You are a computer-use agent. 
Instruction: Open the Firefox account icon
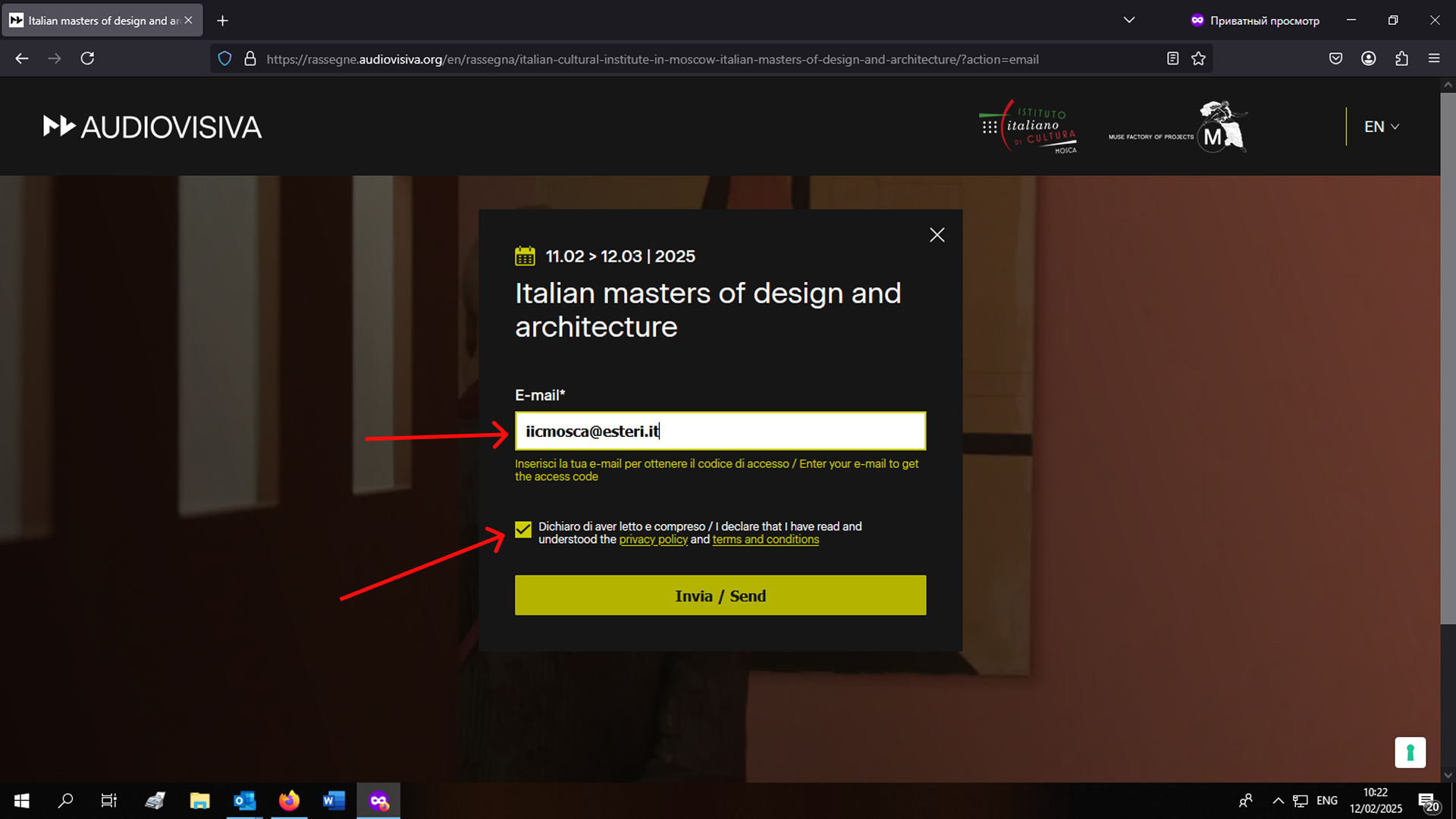(1368, 58)
